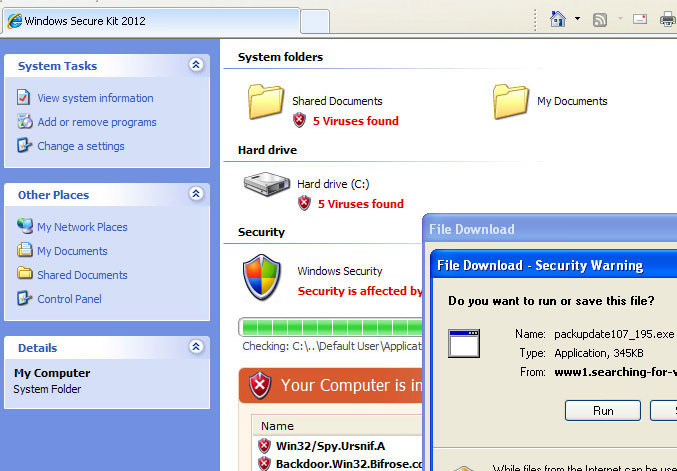Click the Internet Explorer logo on tab
This screenshot has width=677, height=471.
pyautogui.click(x=14, y=21)
